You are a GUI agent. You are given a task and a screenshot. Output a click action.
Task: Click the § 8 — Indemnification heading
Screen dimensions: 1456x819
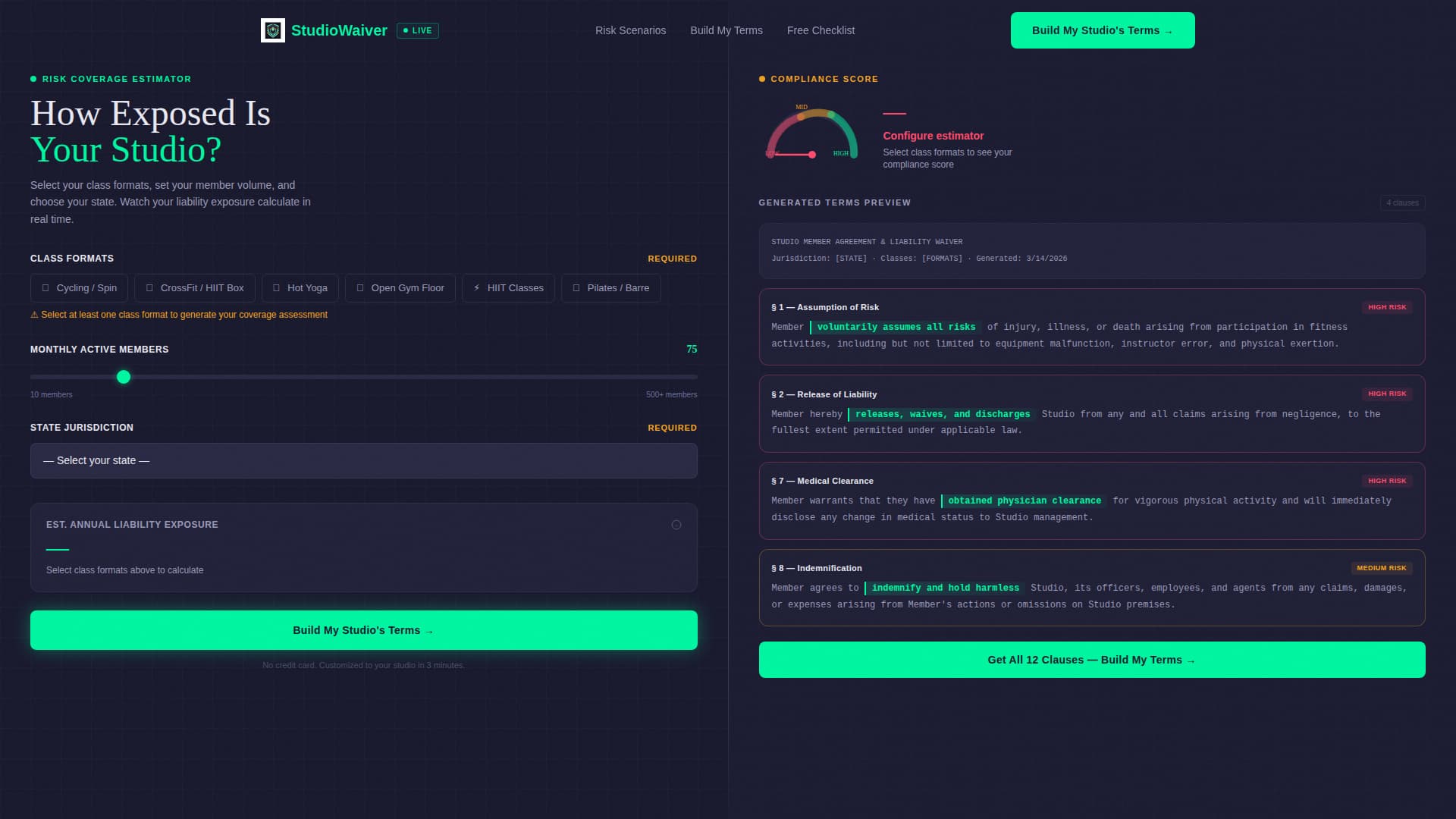[817, 568]
